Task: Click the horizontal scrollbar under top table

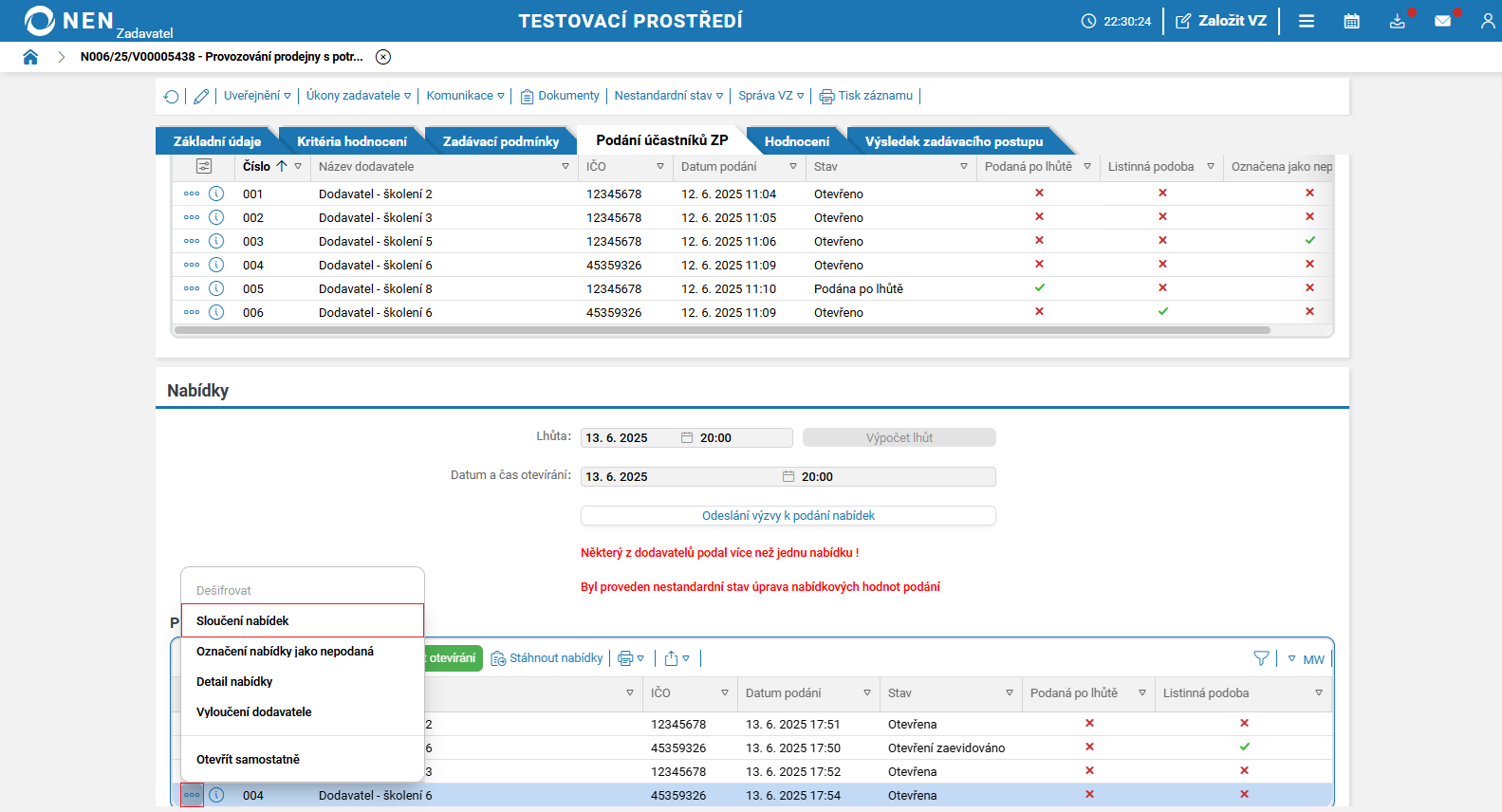Action: (x=721, y=331)
